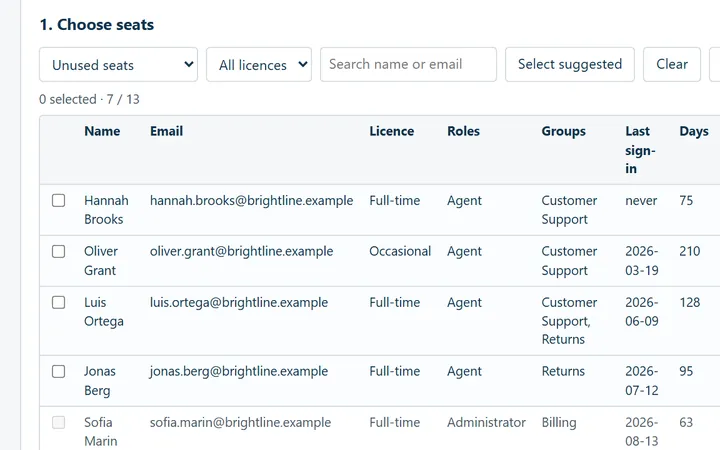Click jonas.berg@brightline.example email cell
The height and width of the screenshot is (450, 720).
click(x=239, y=371)
